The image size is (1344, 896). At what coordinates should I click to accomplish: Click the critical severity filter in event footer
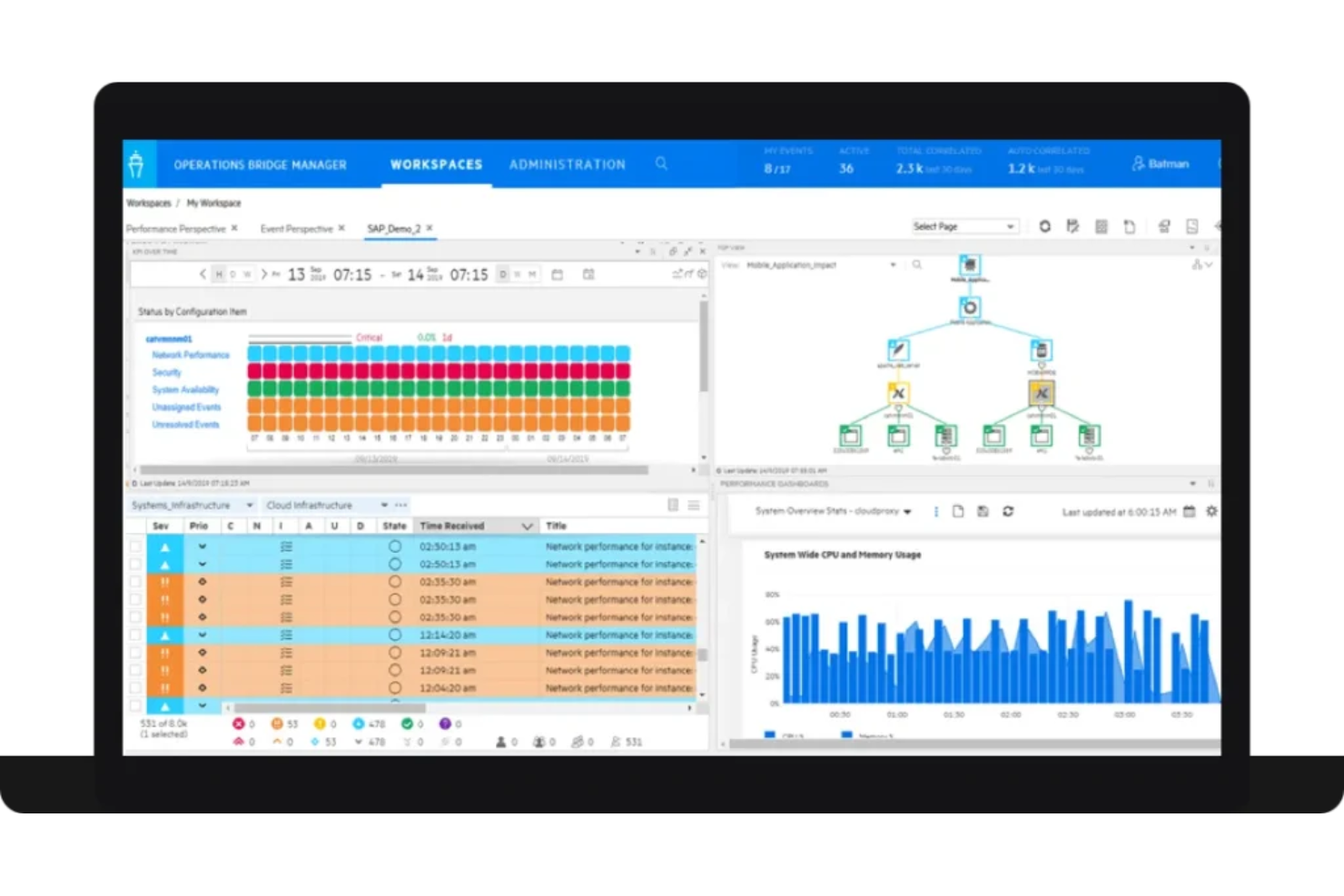(x=239, y=724)
